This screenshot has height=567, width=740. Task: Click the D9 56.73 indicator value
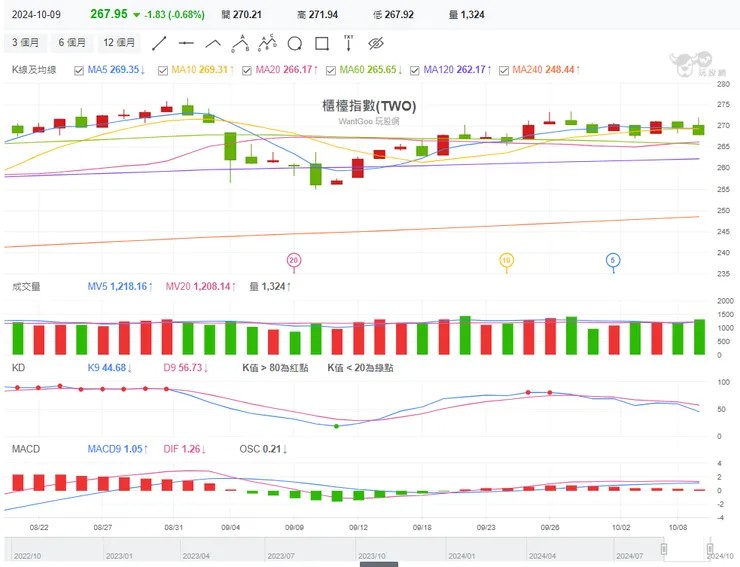tap(185, 368)
